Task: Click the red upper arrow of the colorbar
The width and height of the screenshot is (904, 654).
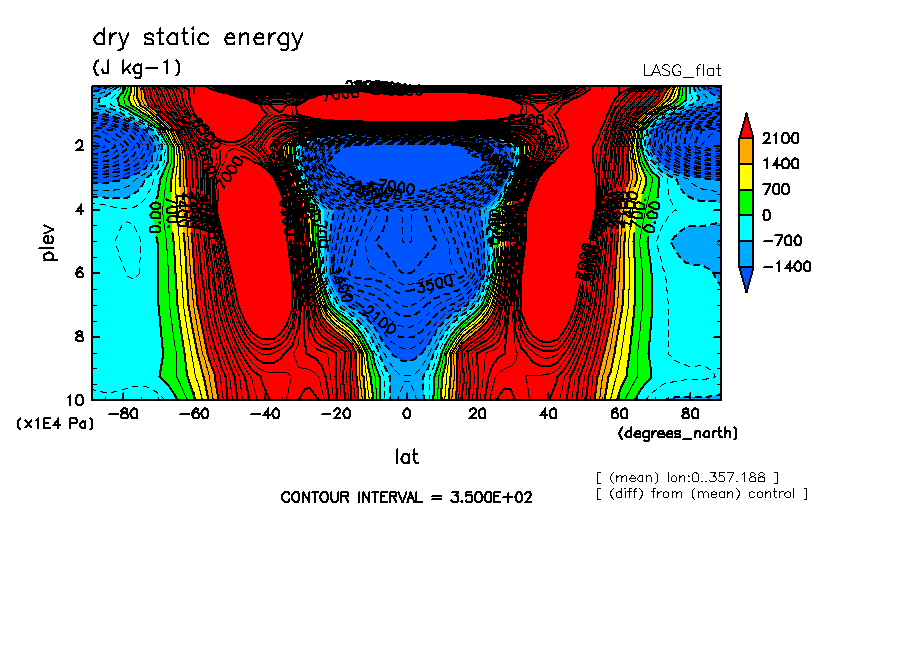Action: (x=746, y=126)
